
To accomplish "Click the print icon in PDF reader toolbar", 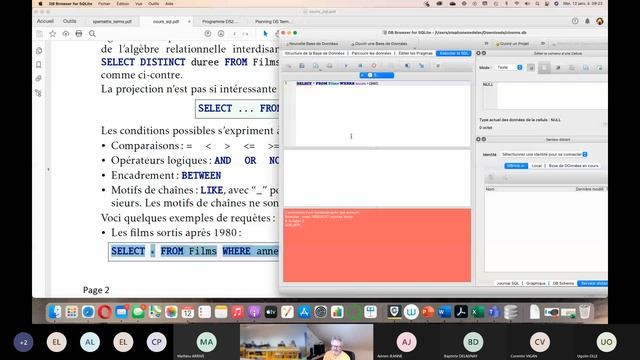I will click(x=79, y=34).
